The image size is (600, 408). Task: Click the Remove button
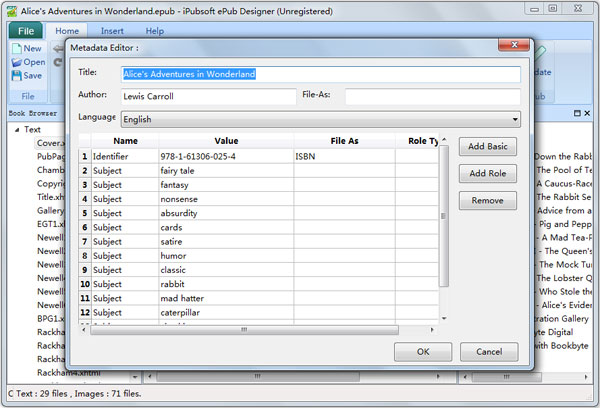pos(487,200)
